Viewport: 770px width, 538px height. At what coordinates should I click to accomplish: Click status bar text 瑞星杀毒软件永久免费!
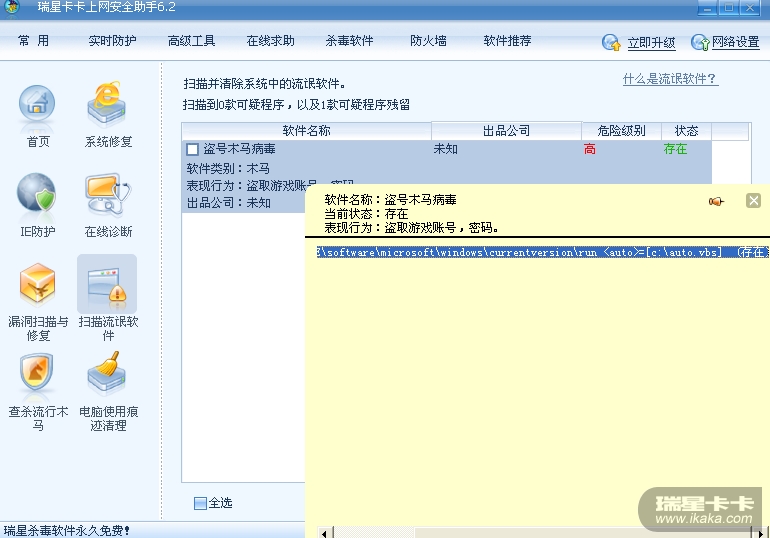tap(67, 531)
